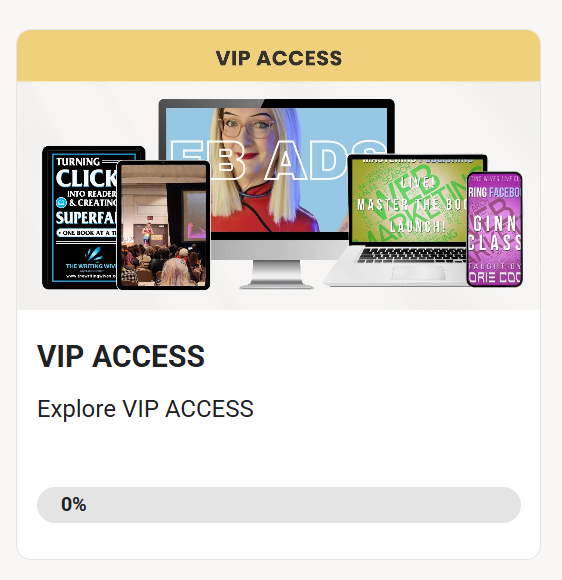Click the speaker on stage in photo
Image resolution: width=562 pixels, height=580 pixels.
147,234
